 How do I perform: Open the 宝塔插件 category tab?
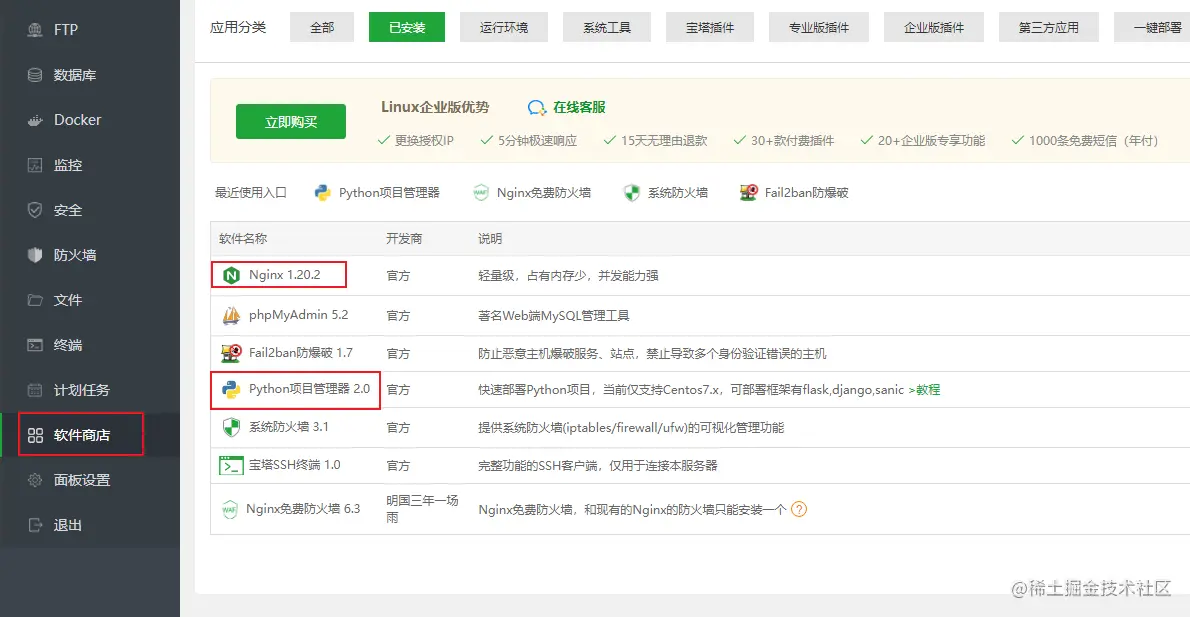[x=710, y=27]
